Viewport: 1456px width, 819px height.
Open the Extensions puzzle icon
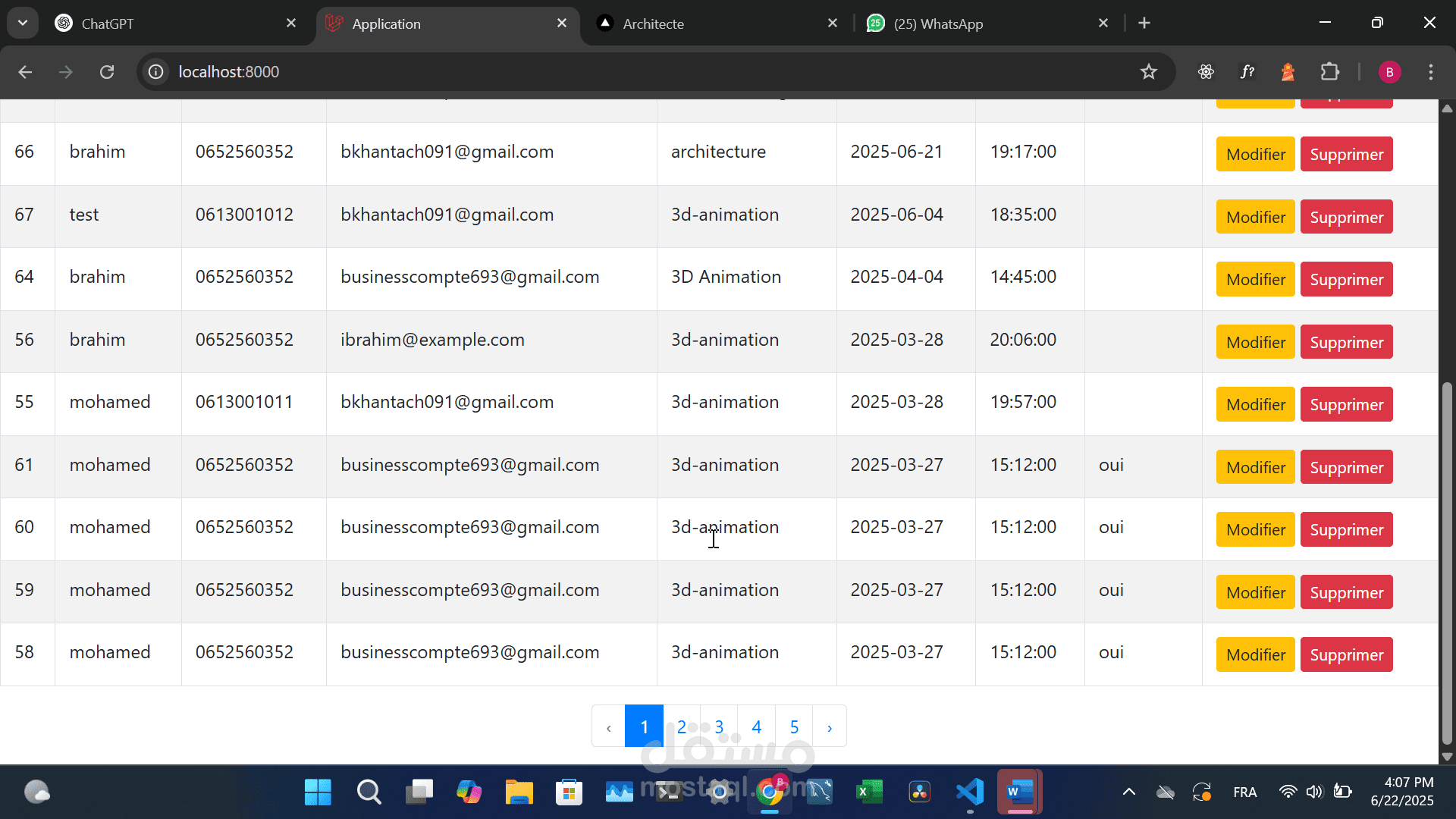point(1329,71)
